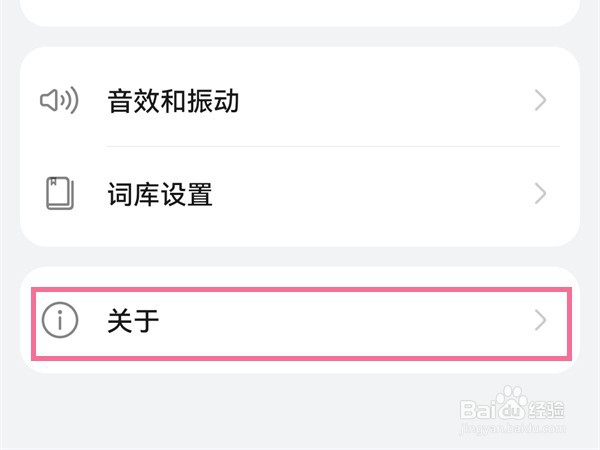
Task: Select the 词库设置 text label
Action: pos(160,194)
